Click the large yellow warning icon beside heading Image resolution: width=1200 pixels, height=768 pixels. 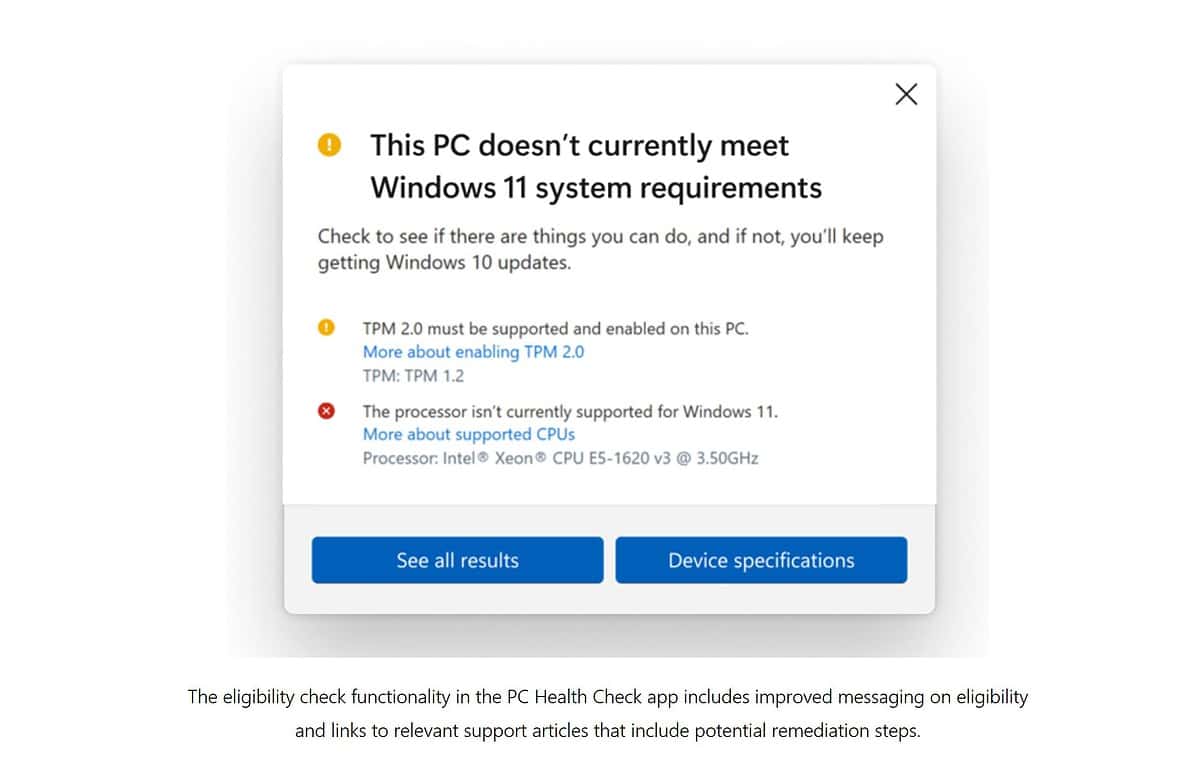(329, 146)
